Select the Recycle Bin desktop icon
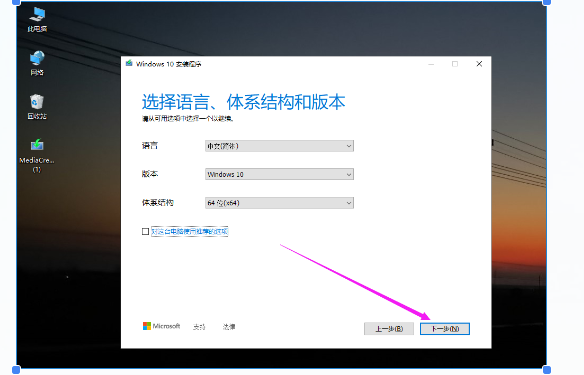Viewport: 584px width, 375px height. point(37,107)
